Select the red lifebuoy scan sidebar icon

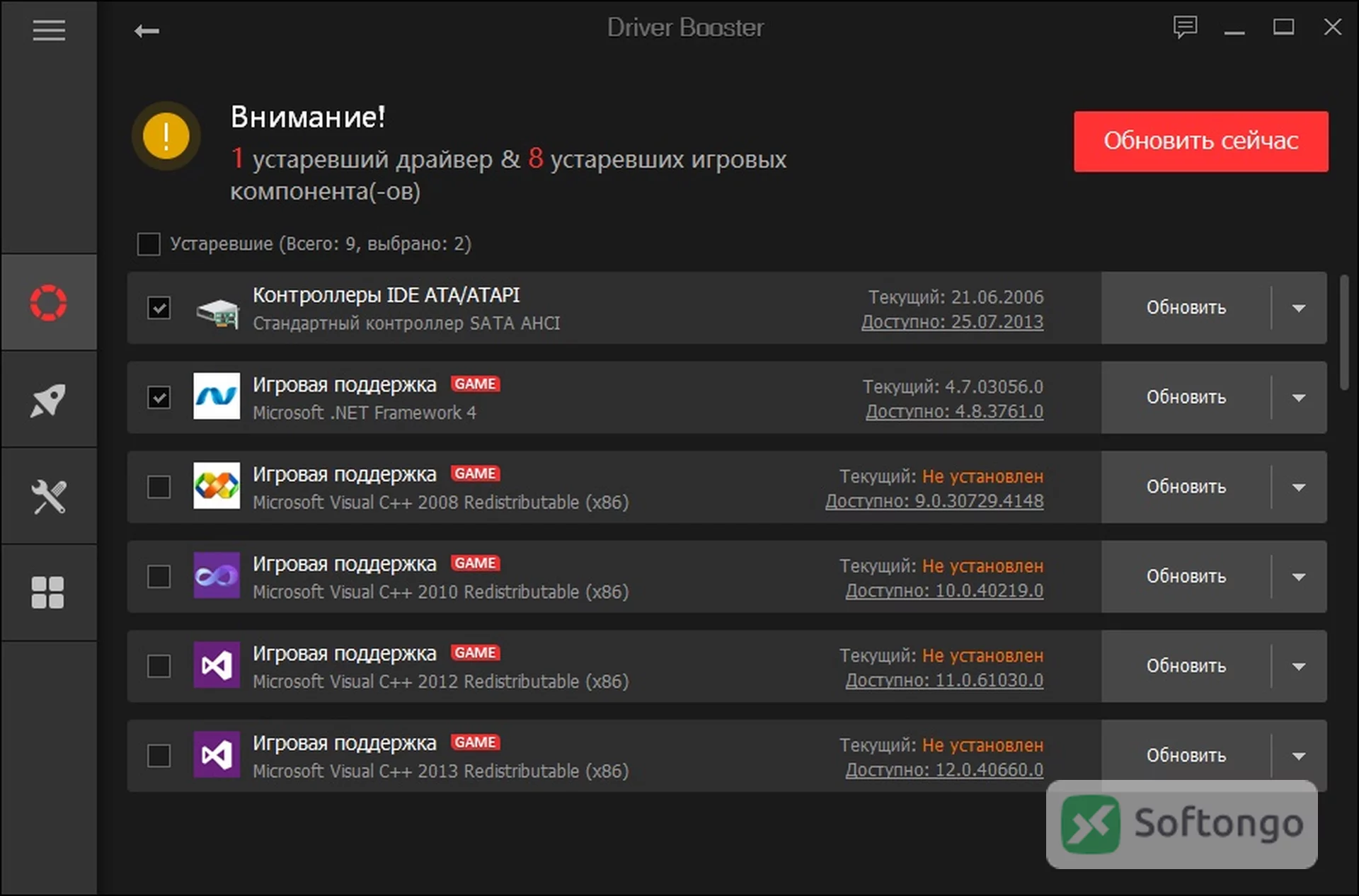tap(48, 303)
